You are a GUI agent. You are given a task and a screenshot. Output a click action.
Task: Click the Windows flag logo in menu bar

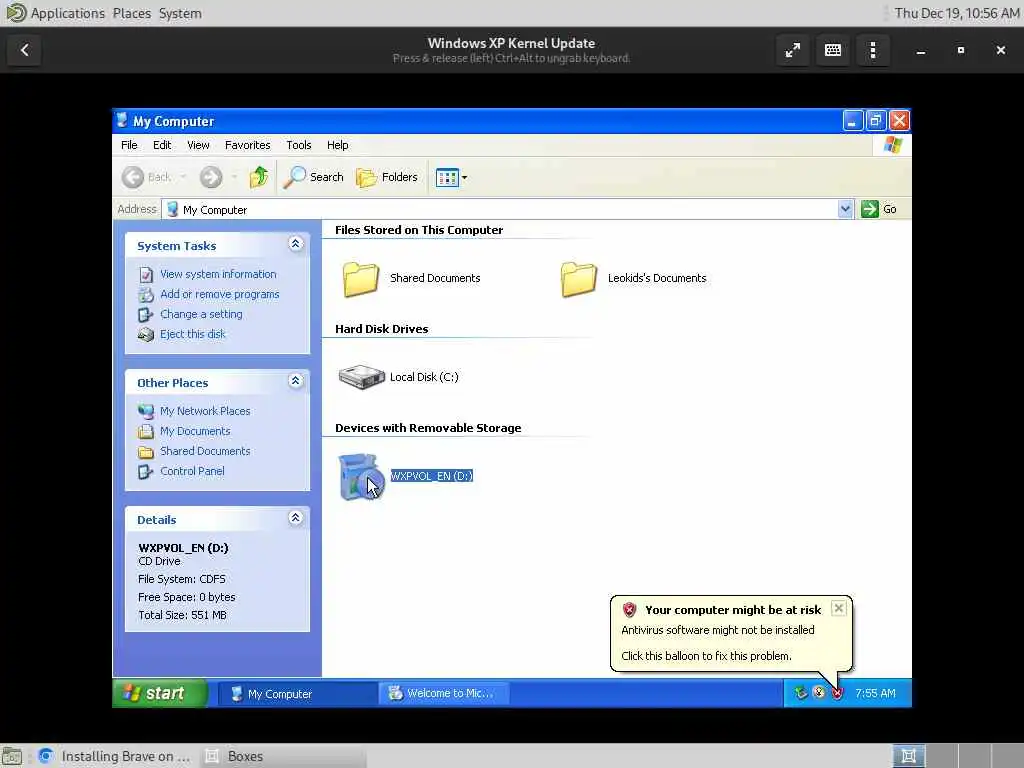[892, 145]
